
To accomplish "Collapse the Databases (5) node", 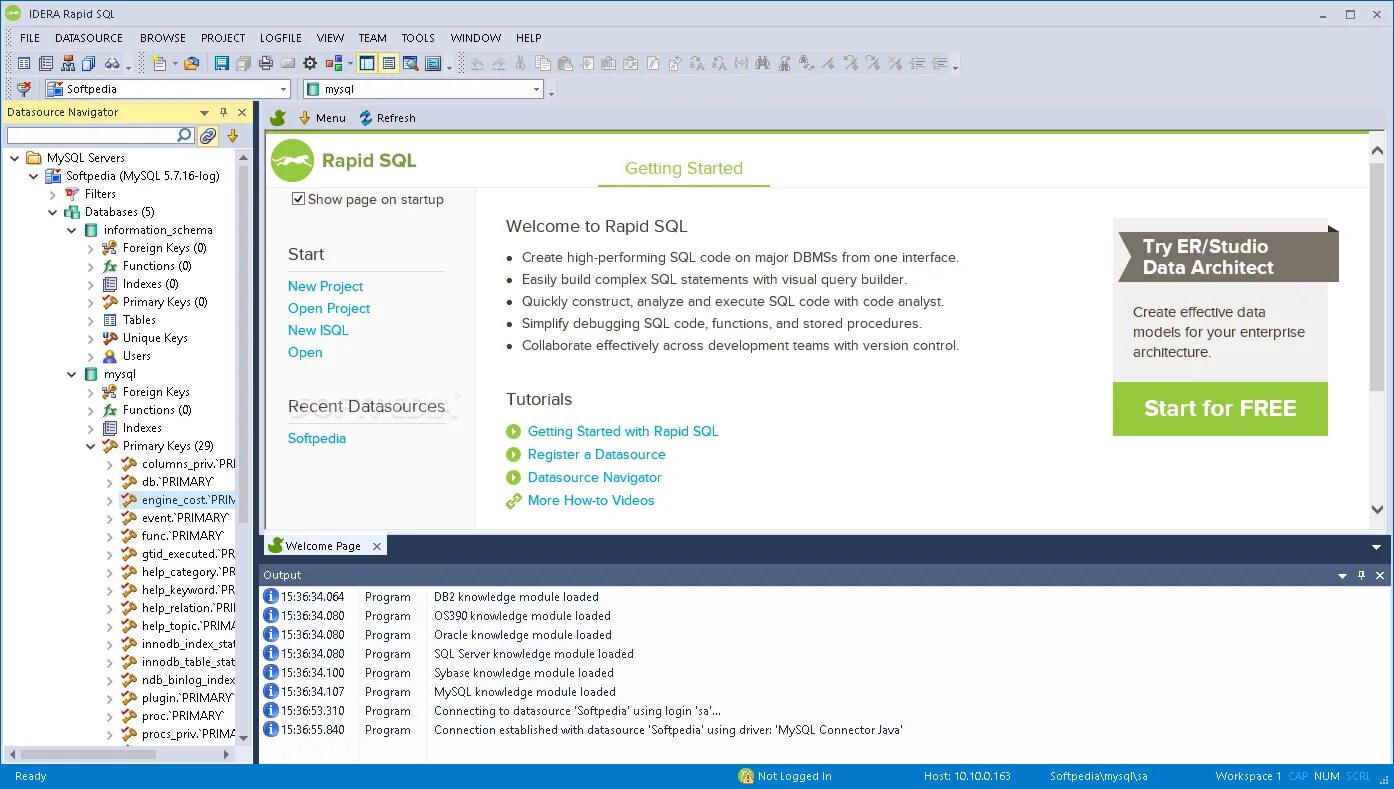I will (x=53, y=212).
